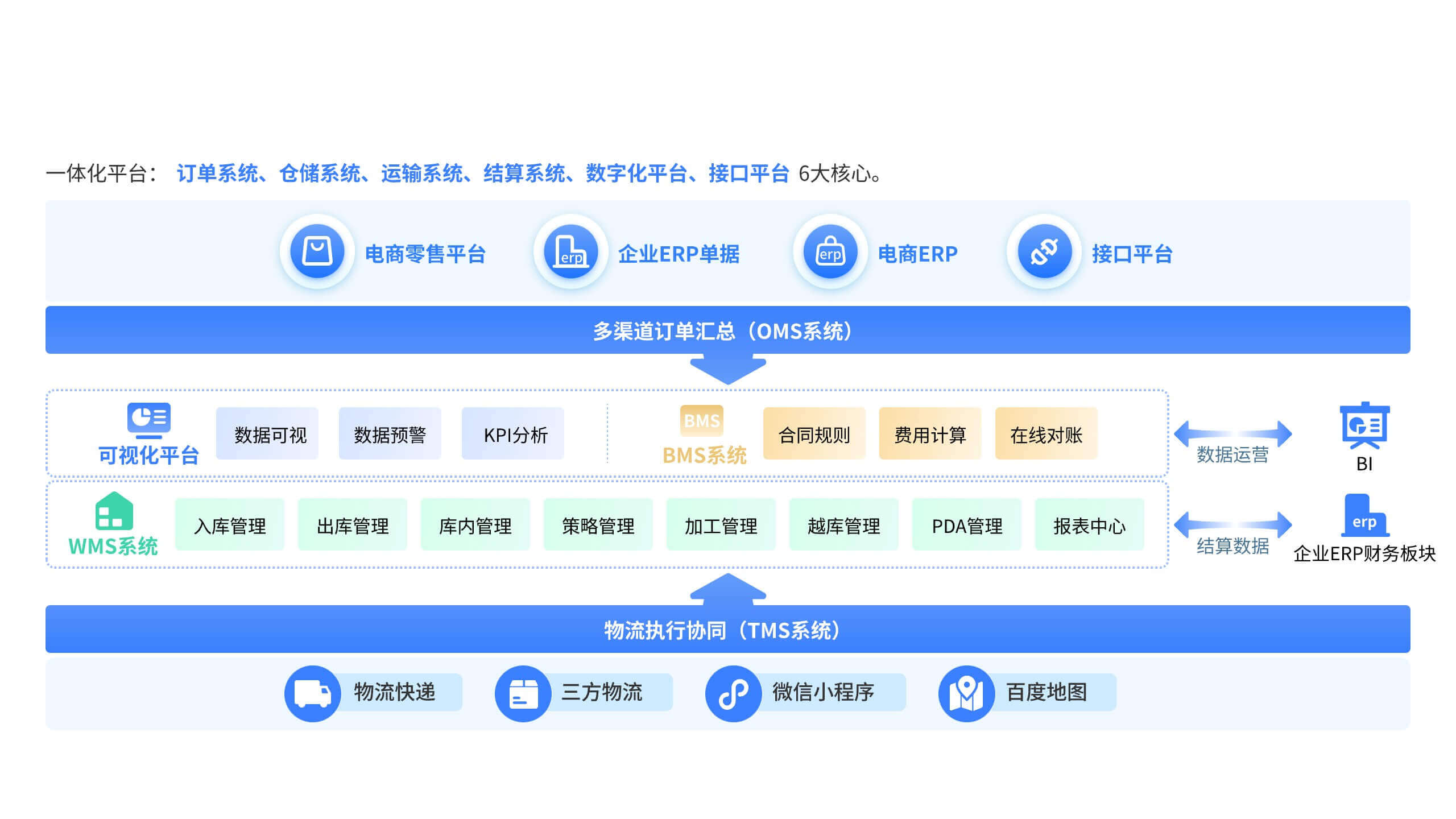Click 仓储系统 in the heading
Viewport: 1456px width, 819px height.
(x=320, y=173)
